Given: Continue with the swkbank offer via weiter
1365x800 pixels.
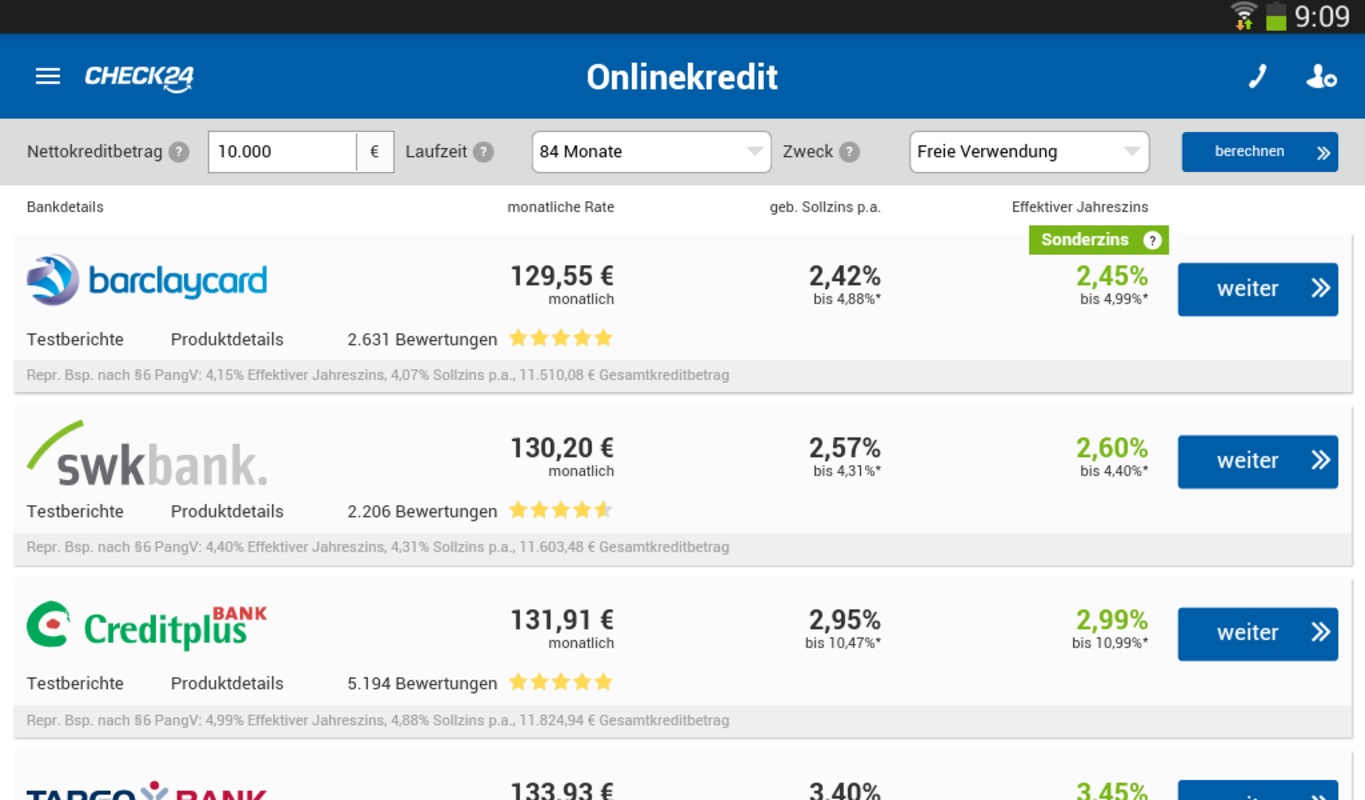Looking at the screenshot, I should [x=1258, y=461].
